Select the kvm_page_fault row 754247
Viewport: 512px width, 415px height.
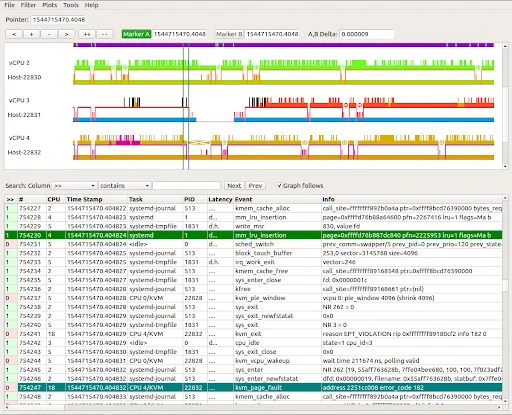coord(253,388)
